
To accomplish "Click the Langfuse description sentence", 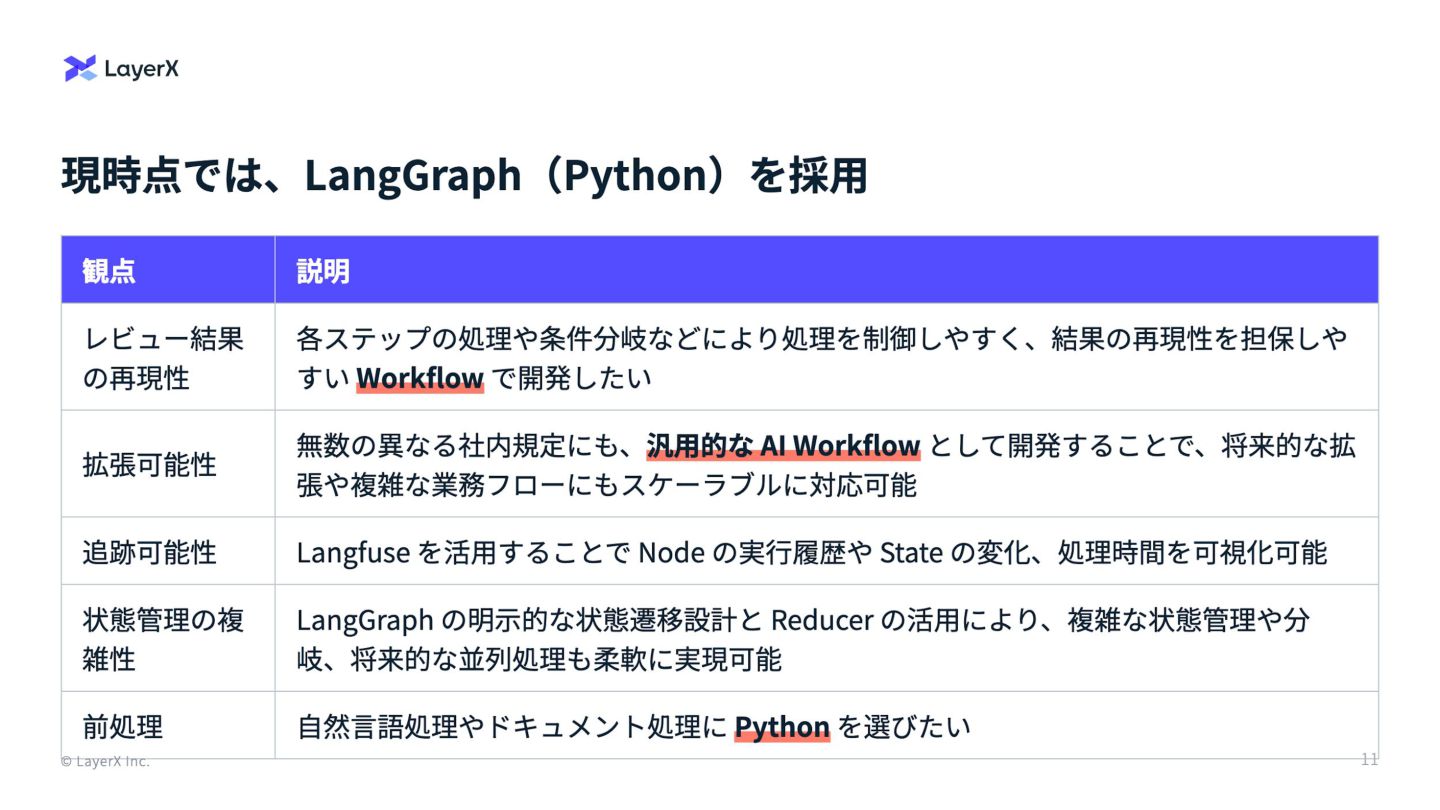I will pyautogui.click(x=812, y=552).
